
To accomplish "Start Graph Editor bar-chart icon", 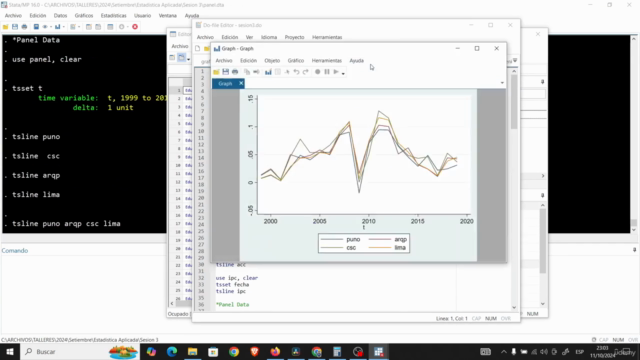I will click(268, 72).
